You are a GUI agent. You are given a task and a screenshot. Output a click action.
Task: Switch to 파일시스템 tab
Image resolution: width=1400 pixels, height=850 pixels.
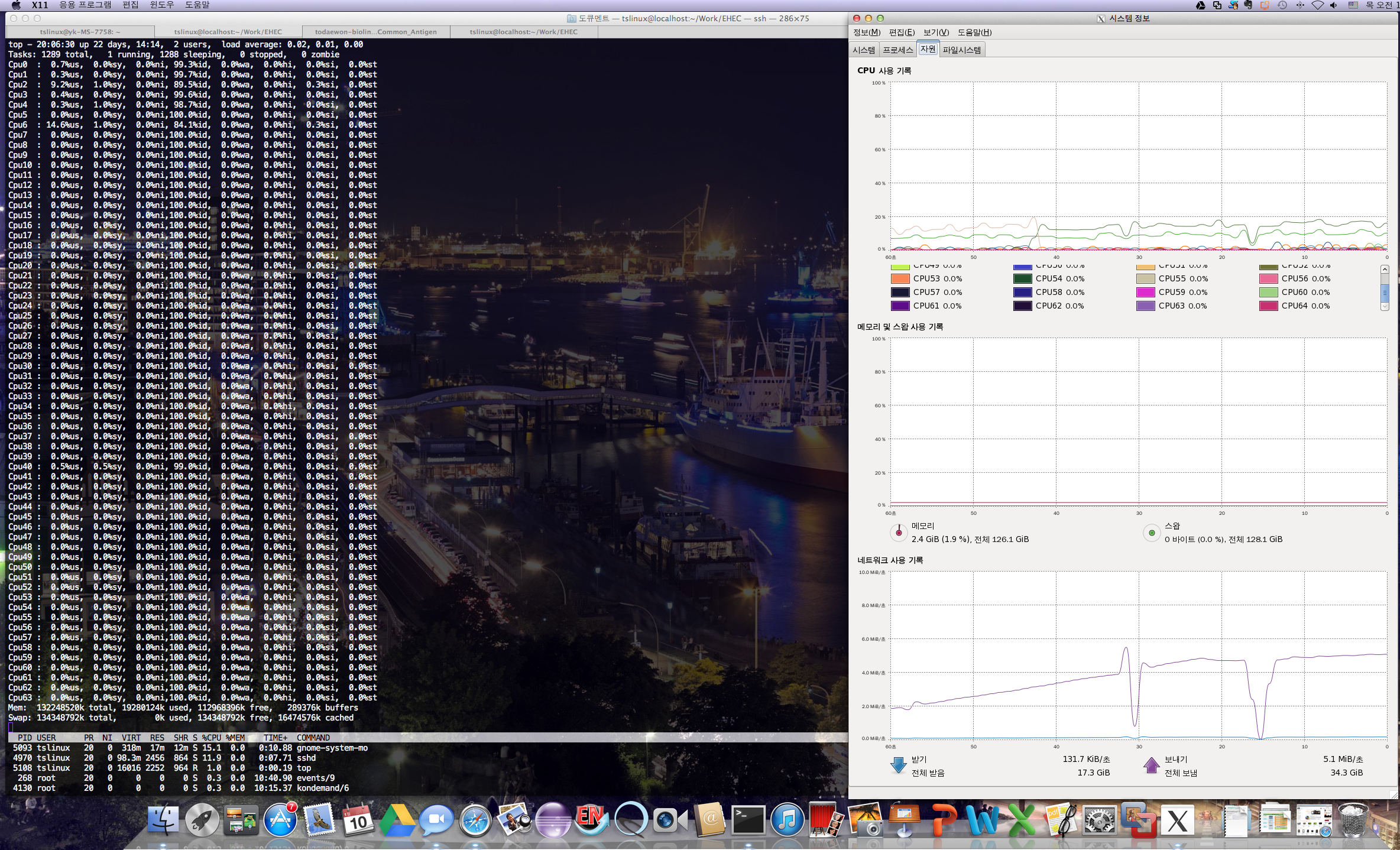point(962,50)
